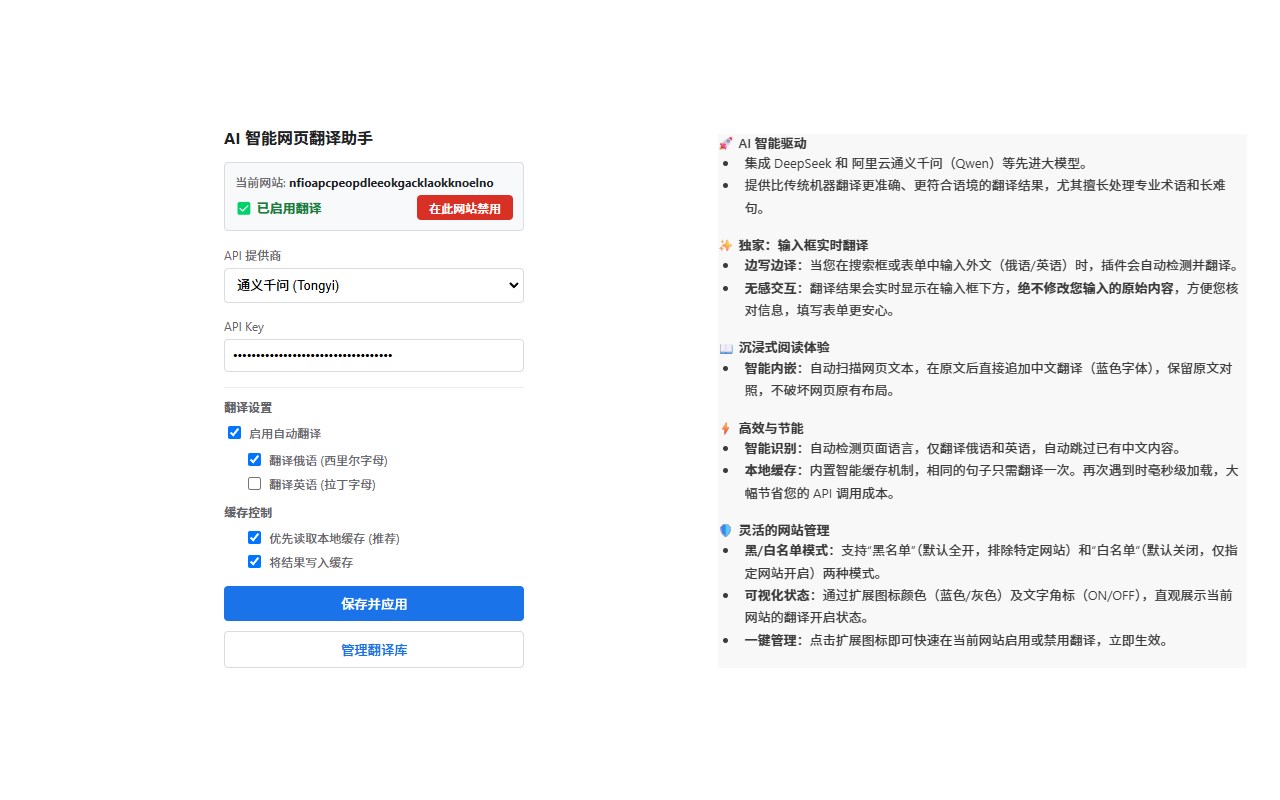This screenshot has height=800, width=1280.
Task: Click the book emoji beside 沉浸式阅读体验
Action: [x=726, y=348]
